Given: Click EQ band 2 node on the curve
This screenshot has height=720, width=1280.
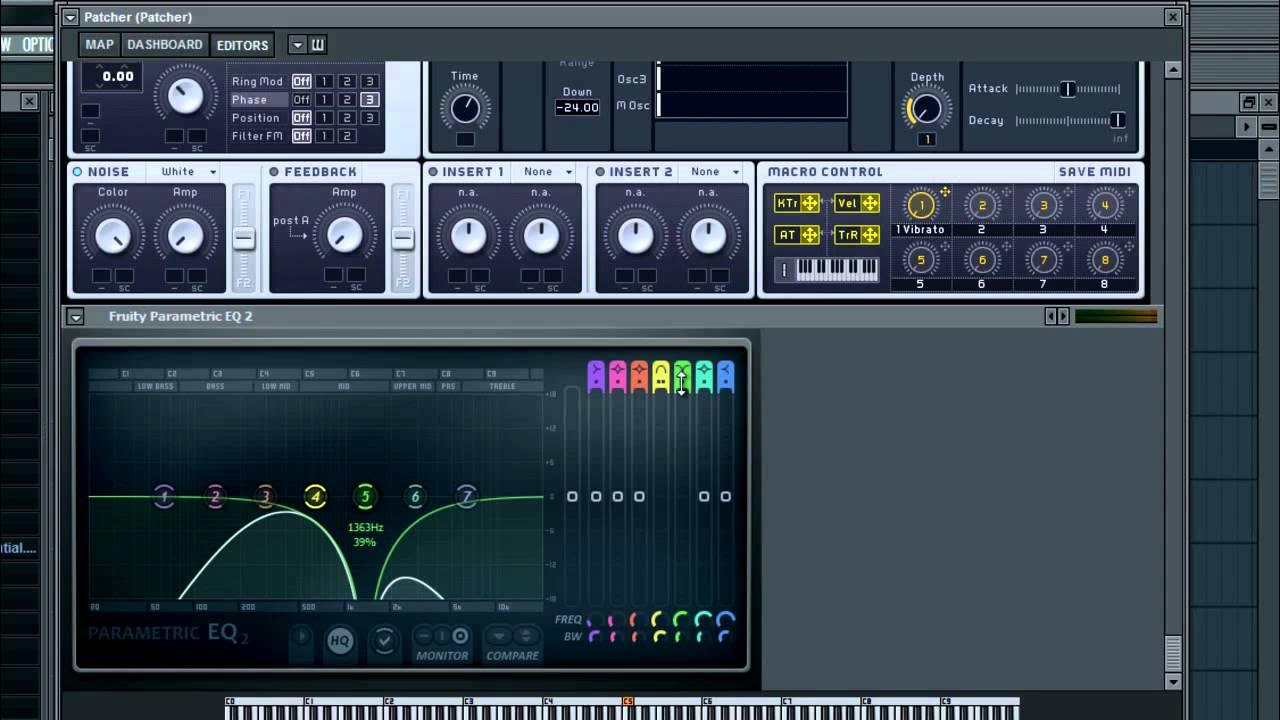Looking at the screenshot, I should coord(215,496).
